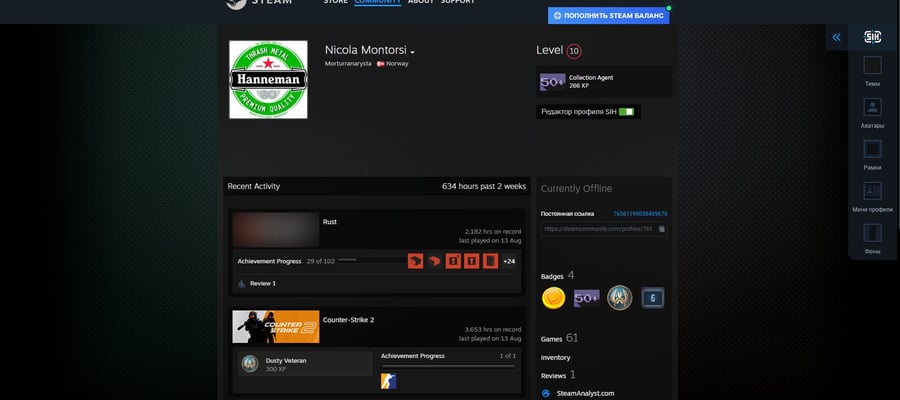
Task: Open the SIH Frames (Рамки) icon
Action: point(872,149)
